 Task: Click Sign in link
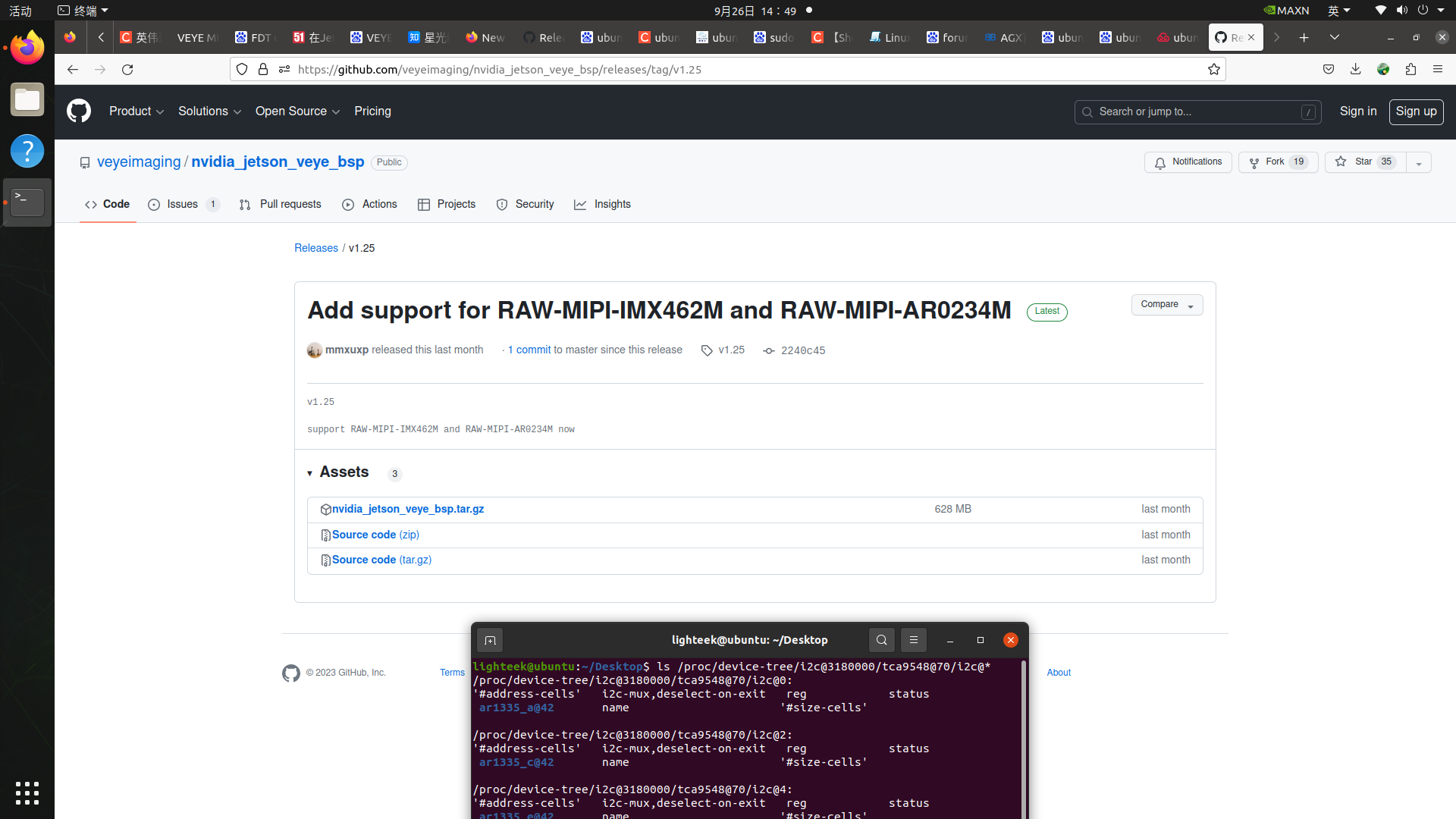[1357, 111]
